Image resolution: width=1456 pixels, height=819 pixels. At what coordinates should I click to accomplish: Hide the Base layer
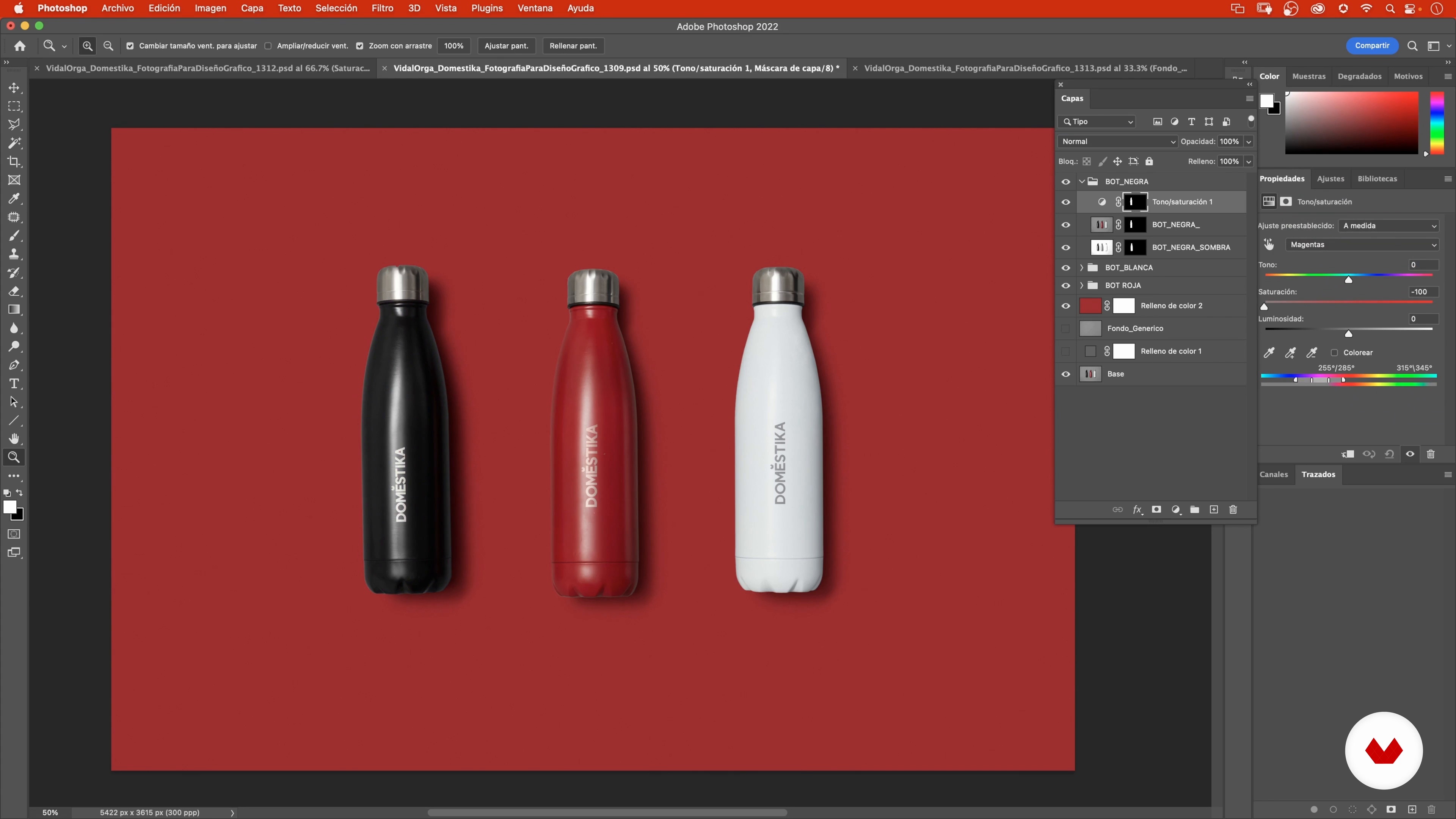point(1065,374)
